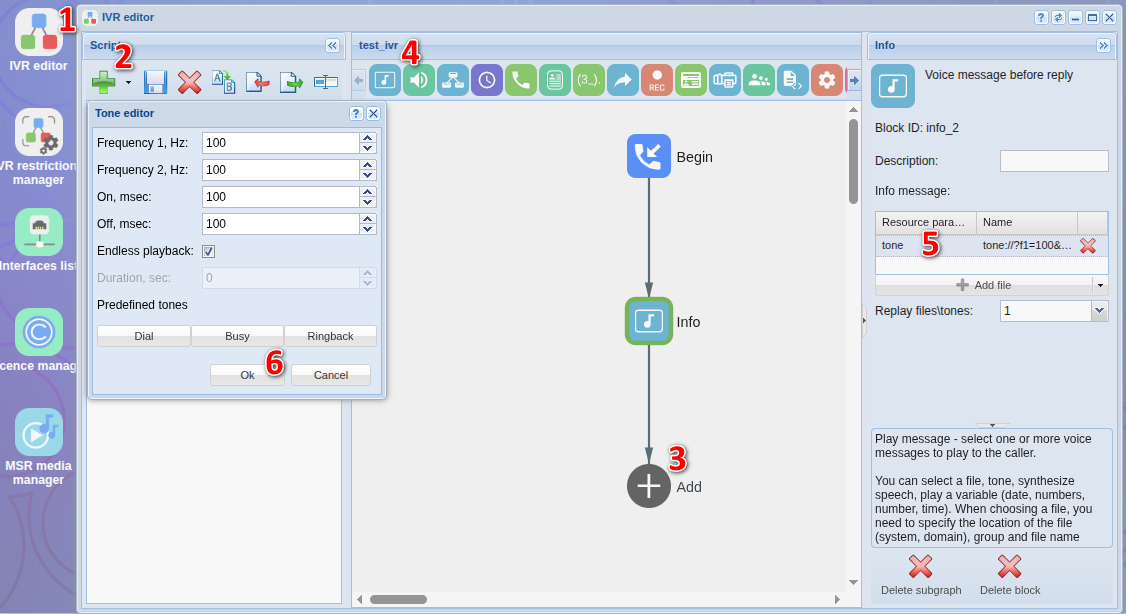
Task: Open MSR media manager desktop icon
Action: click(x=39, y=447)
